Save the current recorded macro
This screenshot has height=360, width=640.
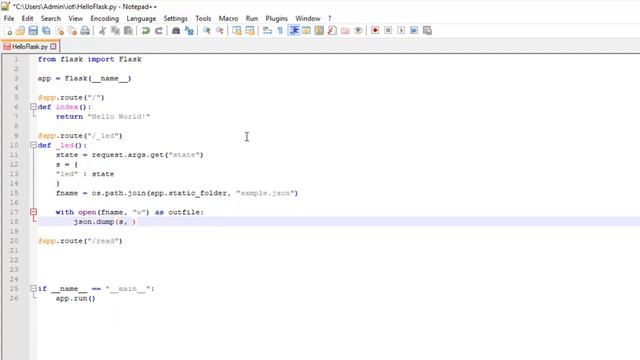pyautogui.click(x=427, y=31)
